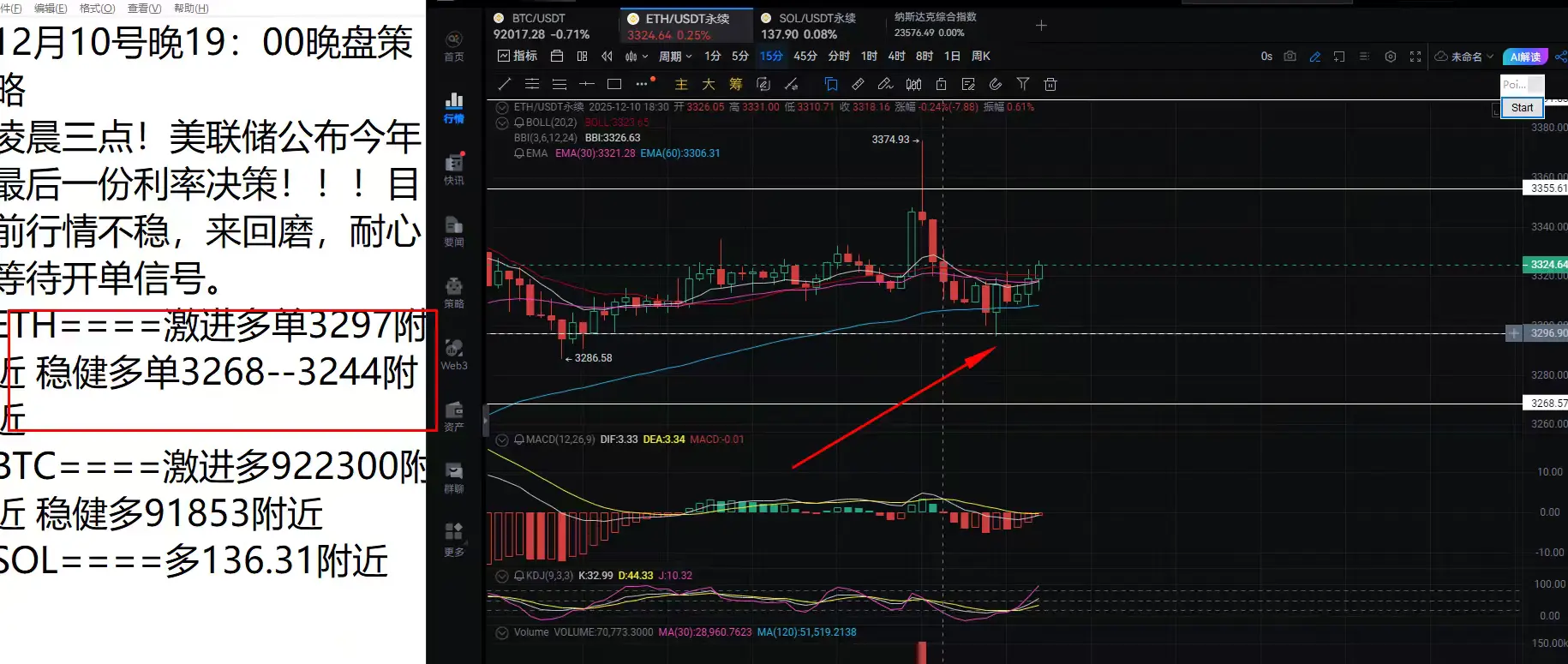Image resolution: width=1568 pixels, height=664 pixels.
Task: Open chart settings with the hexagon gear icon
Action: 1391,57
